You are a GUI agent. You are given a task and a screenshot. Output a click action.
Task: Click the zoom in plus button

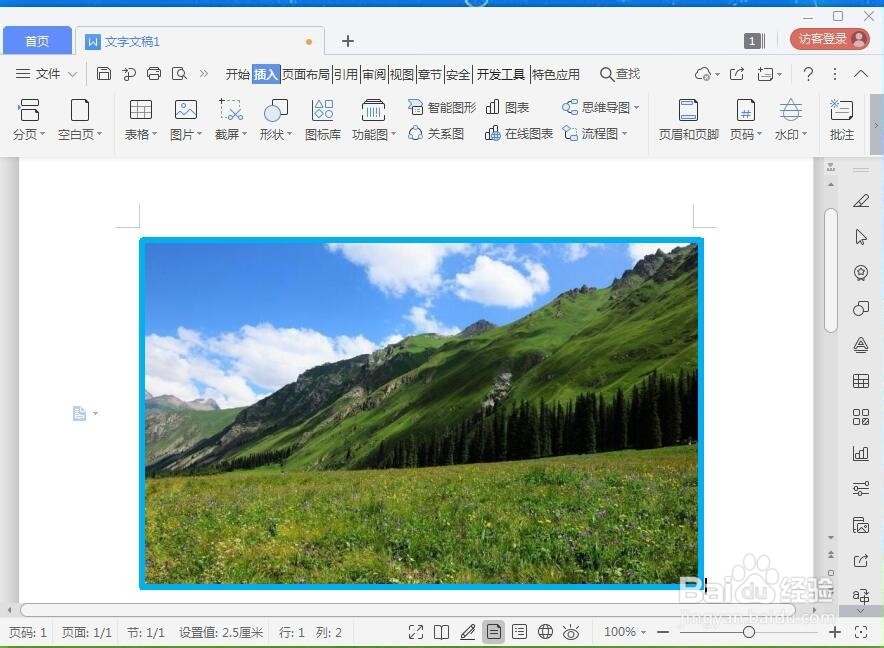835,632
